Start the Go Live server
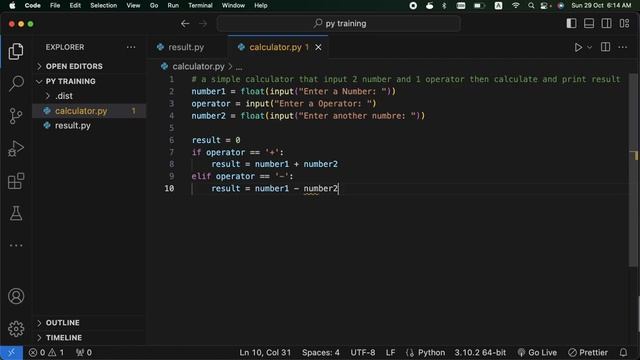This screenshot has width=640, height=360. click(x=537, y=352)
